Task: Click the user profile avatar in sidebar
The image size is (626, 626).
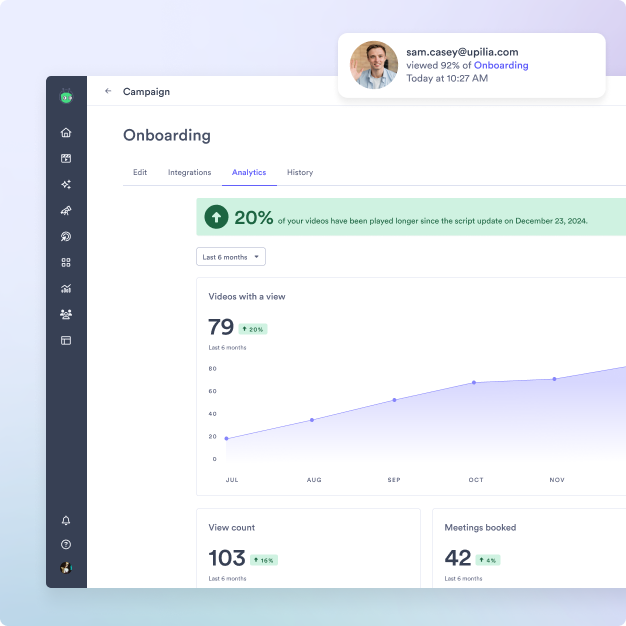Action: point(66,568)
